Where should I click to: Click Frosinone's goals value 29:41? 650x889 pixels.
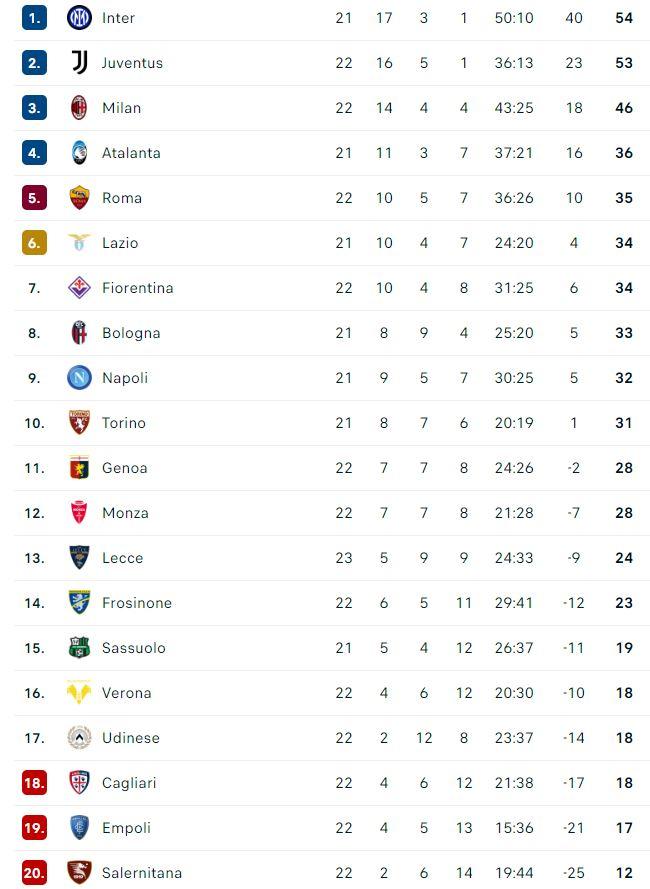[x=513, y=603]
